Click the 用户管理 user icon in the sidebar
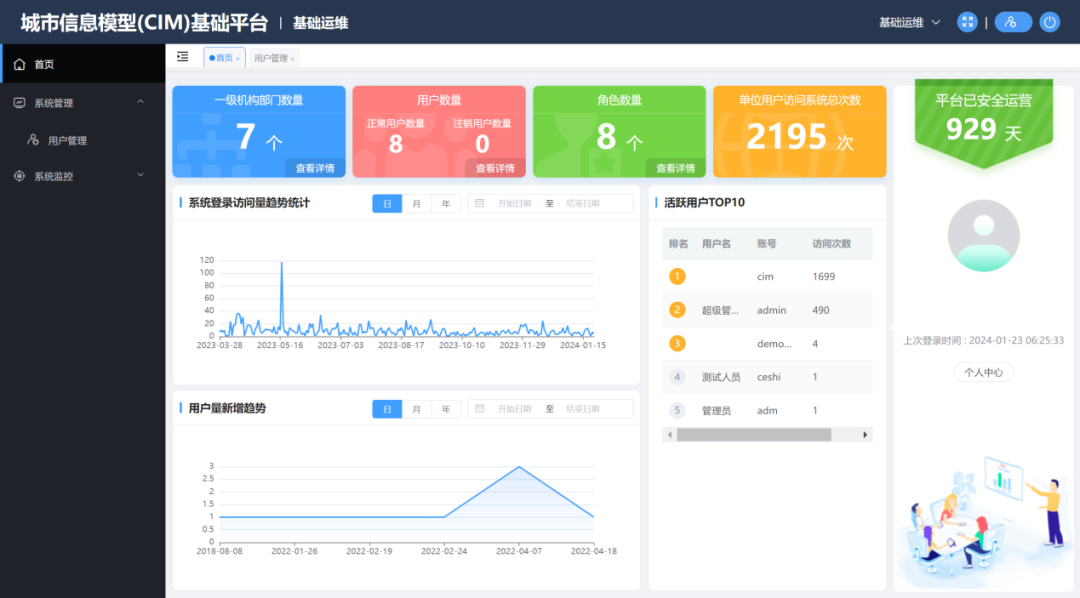Image resolution: width=1080 pixels, height=598 pixels. coord(33,141)
